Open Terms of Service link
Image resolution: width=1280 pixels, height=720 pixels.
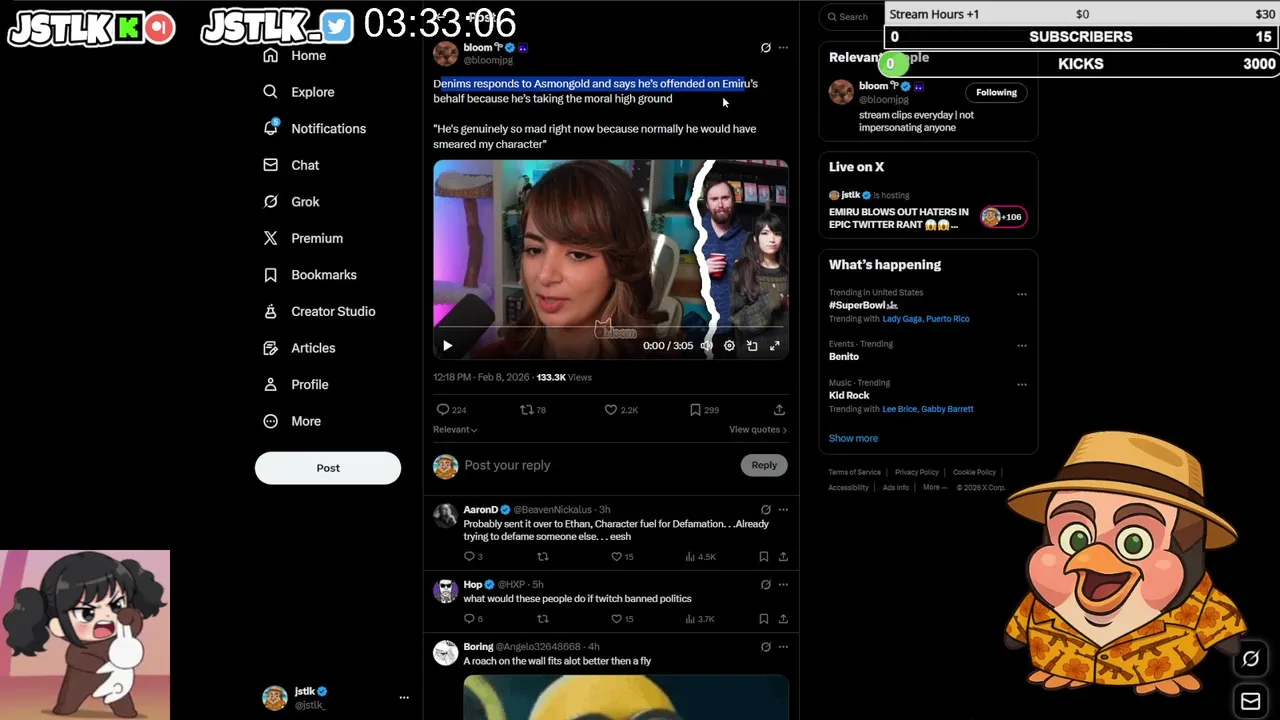(854, 472)
